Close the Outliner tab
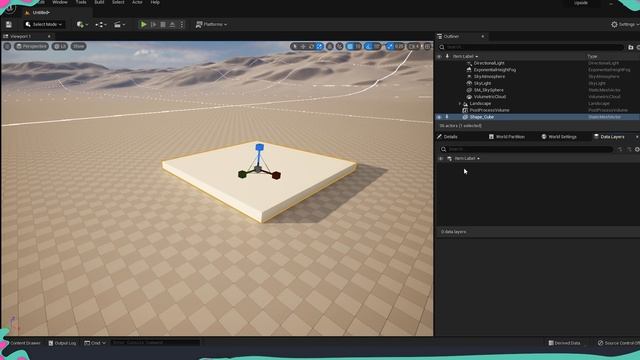Viewport: 640px width, 360px height. click(x=482, y=36)
